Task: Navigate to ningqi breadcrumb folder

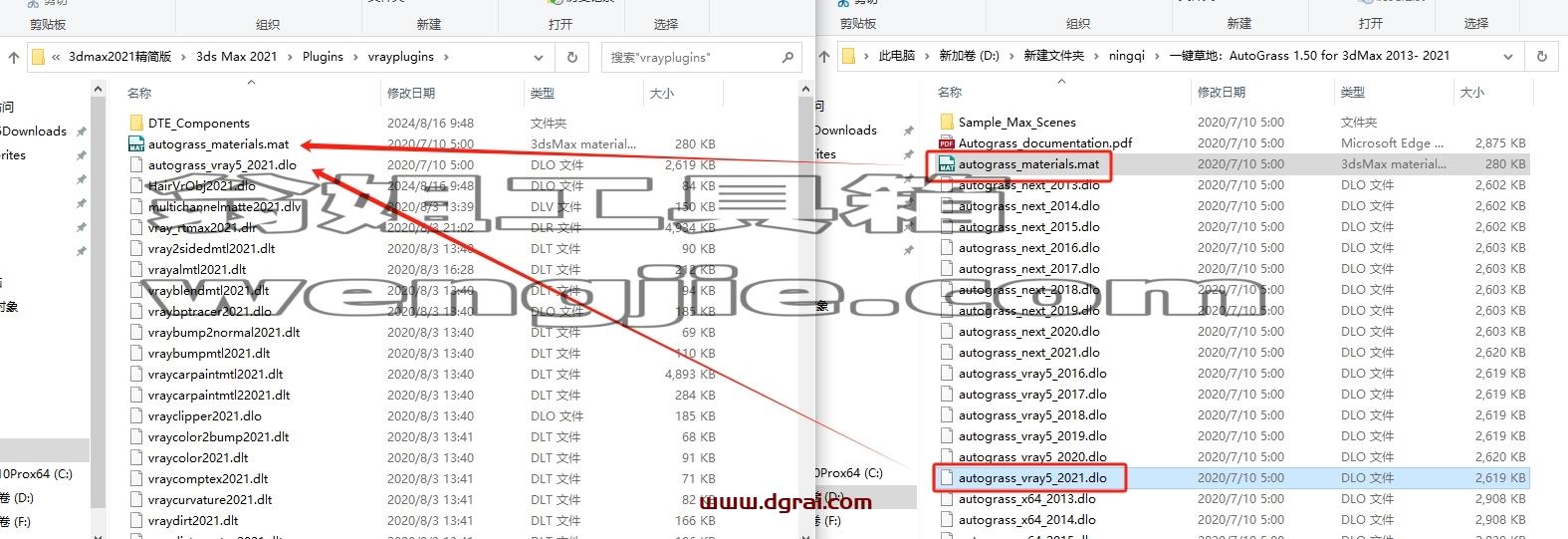Action: point(1127,56)
